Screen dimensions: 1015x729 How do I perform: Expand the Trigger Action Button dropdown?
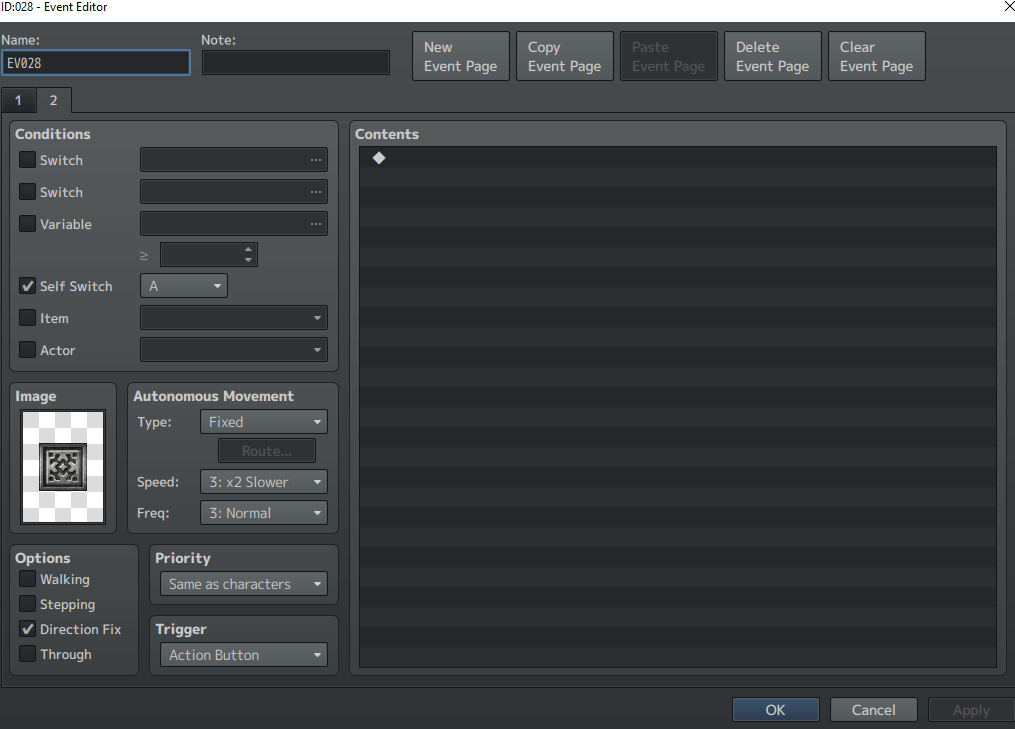pyautogui.click(x=243, y=655)
